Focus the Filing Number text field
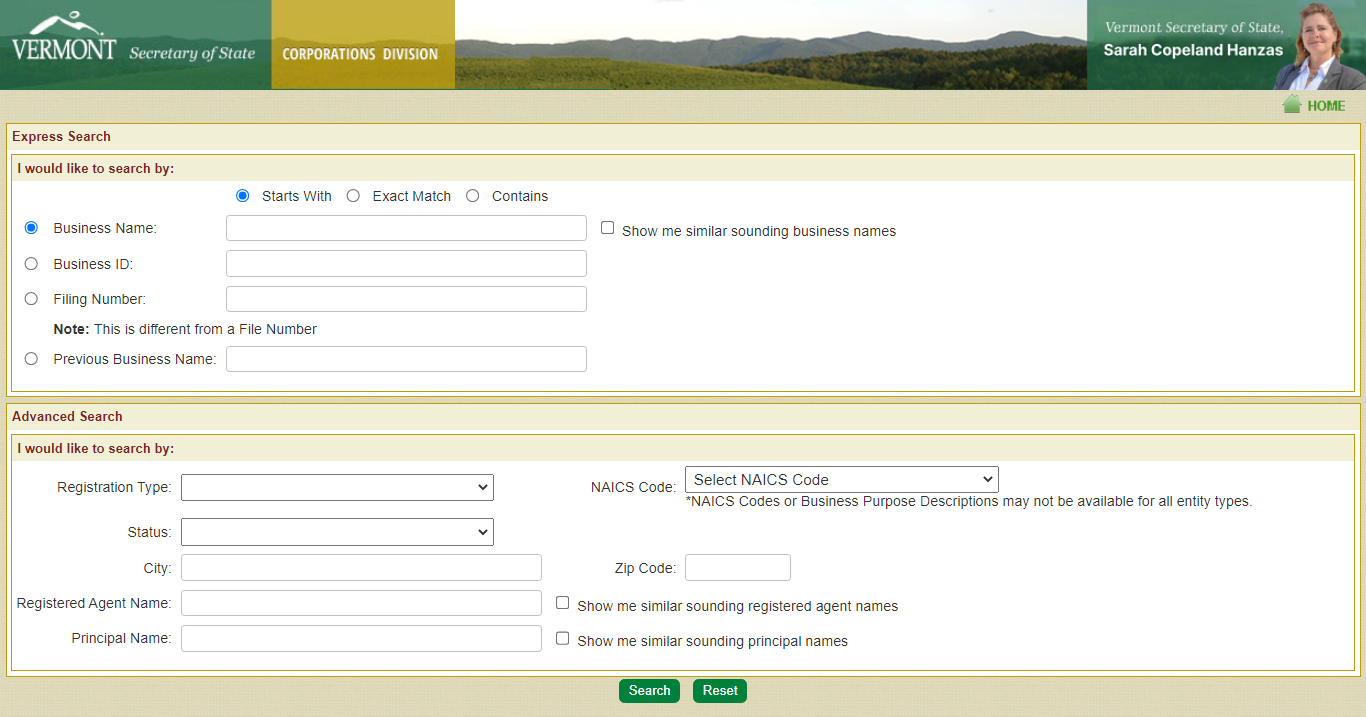 click(x=406, y=299)
